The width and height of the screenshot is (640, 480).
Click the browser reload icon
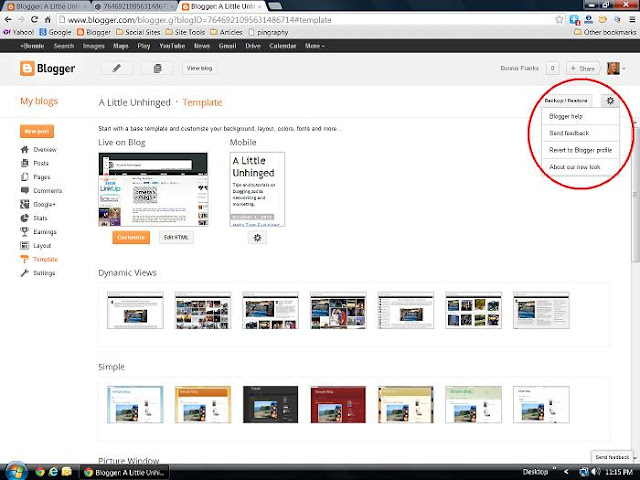(x=34, y=19)
